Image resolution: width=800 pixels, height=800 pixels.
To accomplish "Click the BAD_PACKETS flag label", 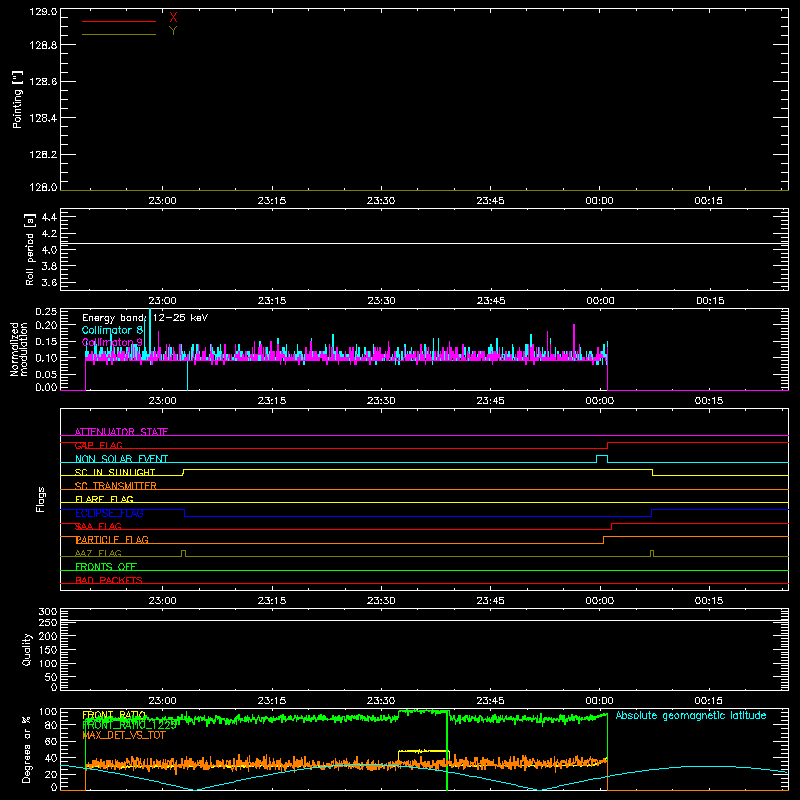I will (x=109, y=581).
